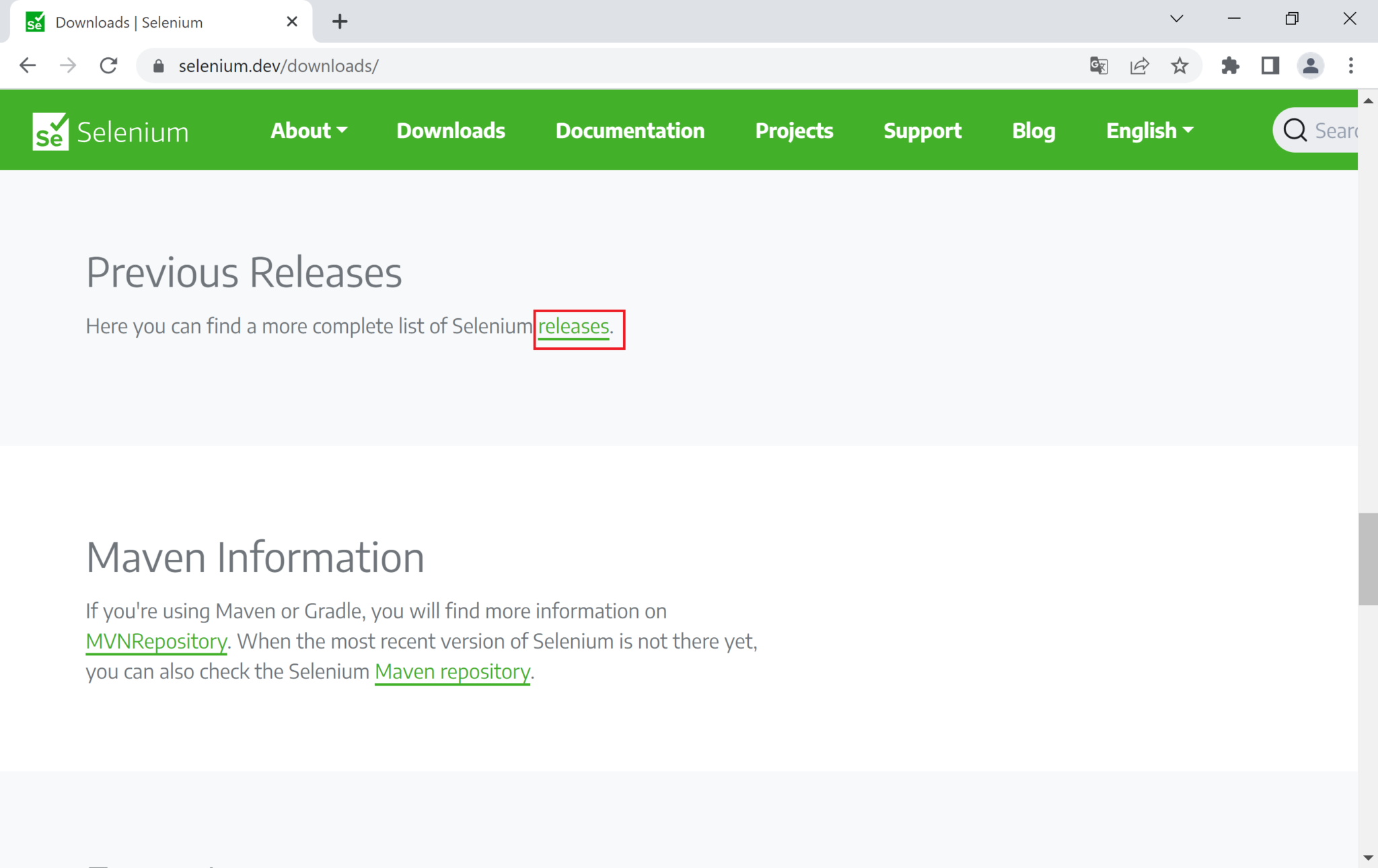Open the Extensions puzzle icon
Image resolution: width=1378 pixels, height=868 pixels.
click(1230, 65)
